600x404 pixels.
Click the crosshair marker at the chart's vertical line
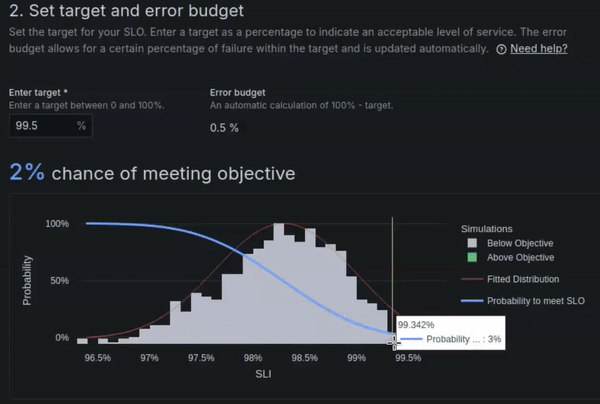[x=394, y=342]
